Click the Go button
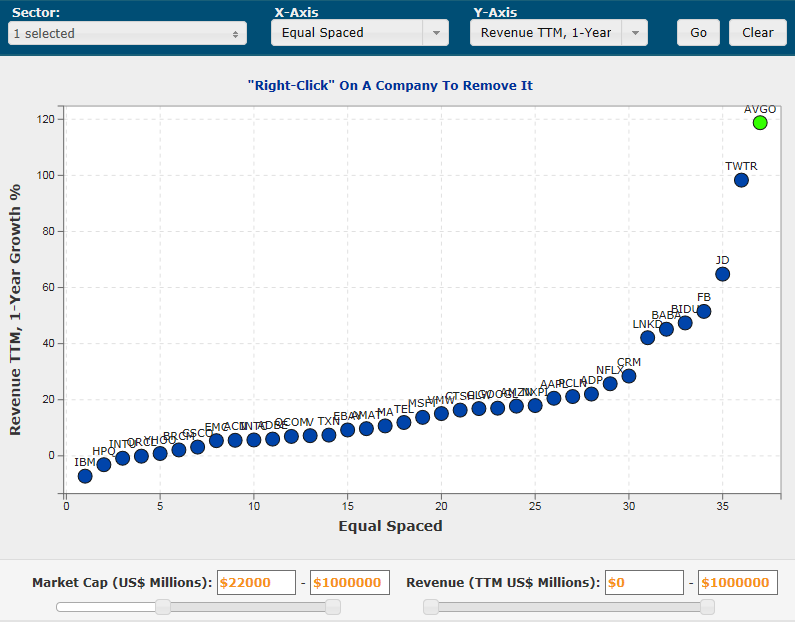The image size is (795, 622). (x=698, y=33)
